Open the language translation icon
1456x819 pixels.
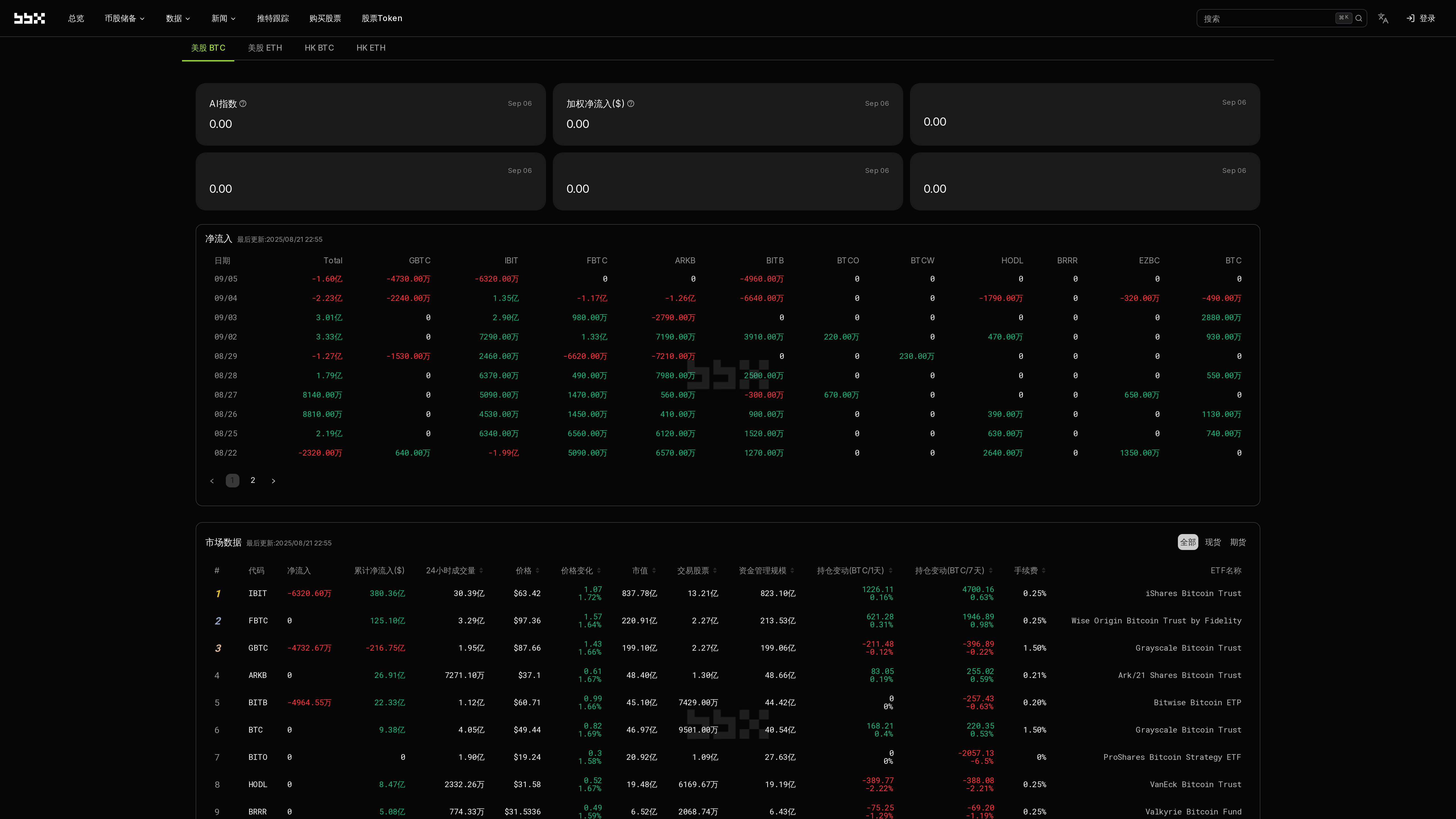coord(1383,18)
